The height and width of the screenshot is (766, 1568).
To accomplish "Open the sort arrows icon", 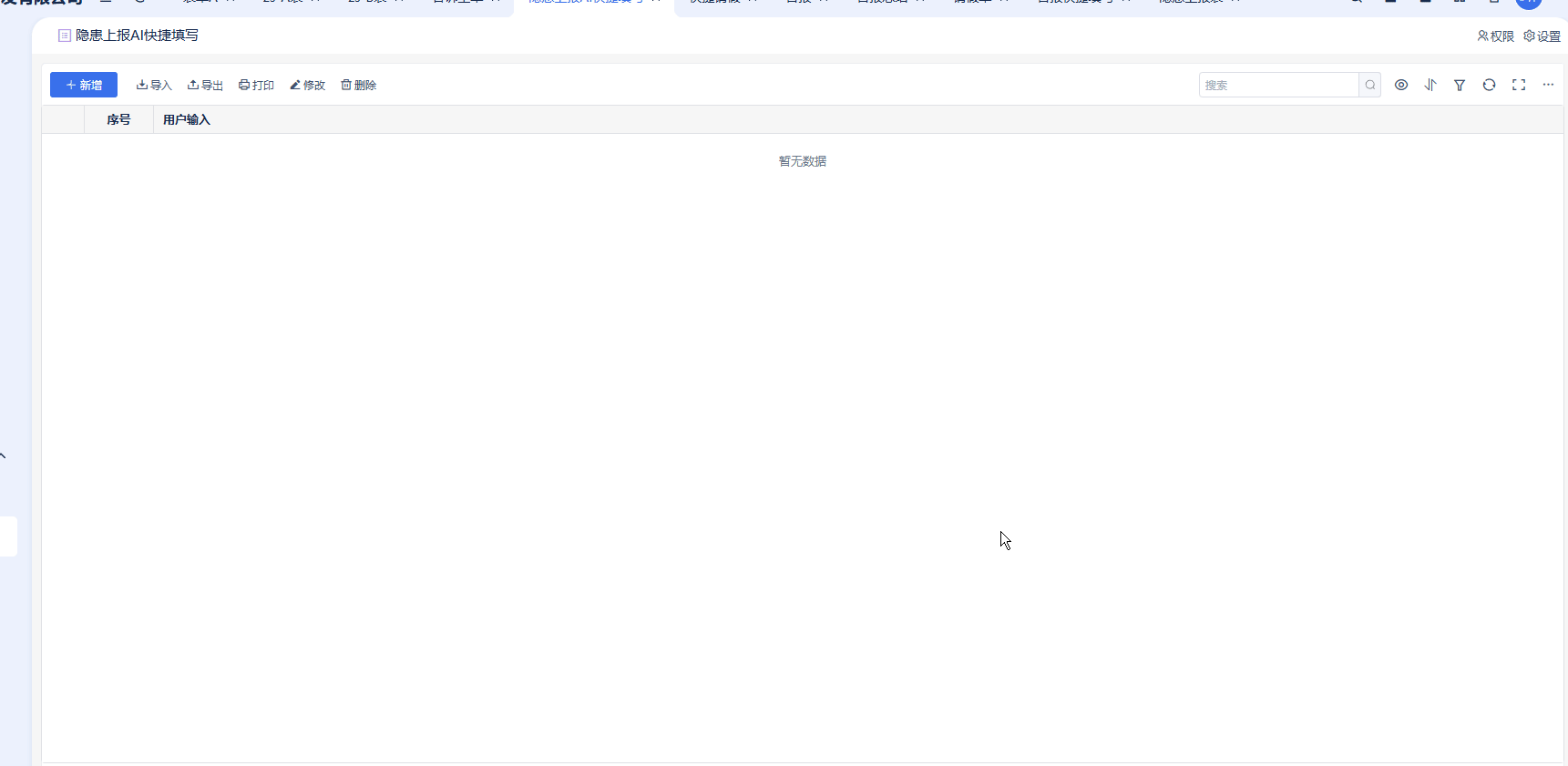I will click(1430, 85).
